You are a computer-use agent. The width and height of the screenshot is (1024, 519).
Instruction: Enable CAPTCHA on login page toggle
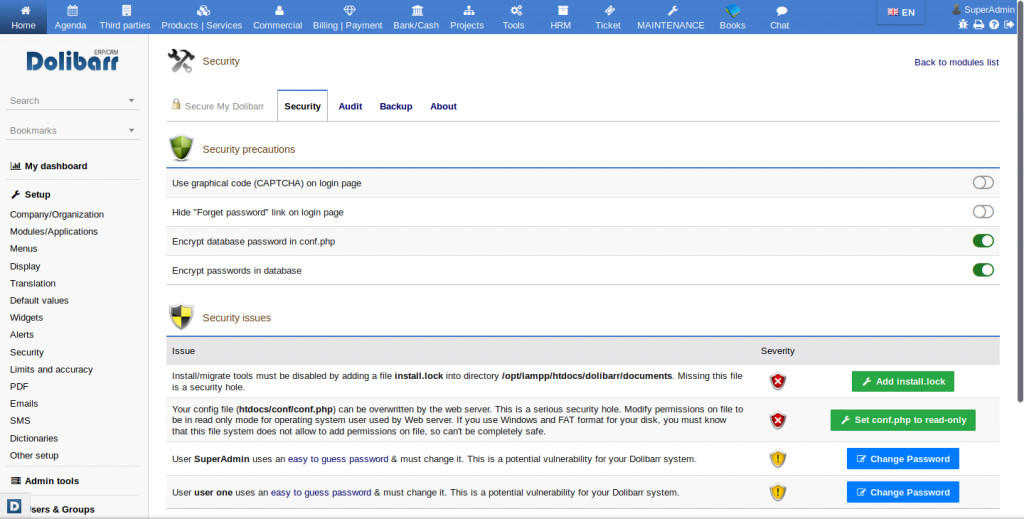point(983,183)
